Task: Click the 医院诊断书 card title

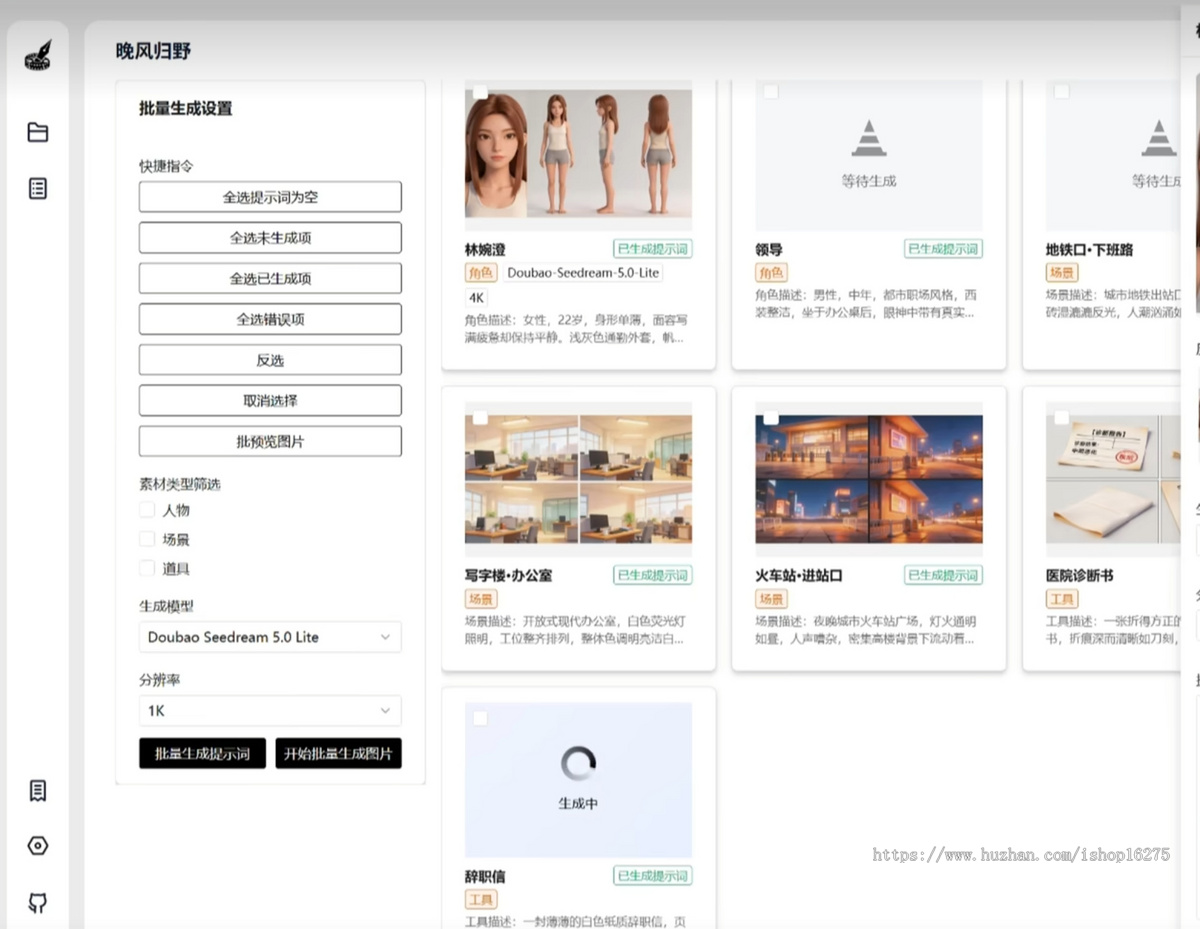Action: click(1080, 576)
